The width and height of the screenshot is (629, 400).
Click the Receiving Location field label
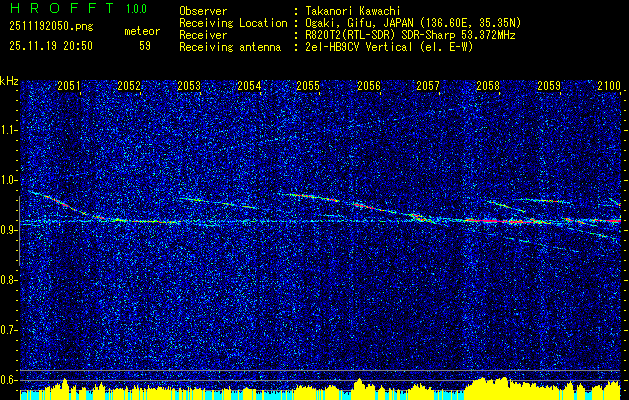pos(233,23)
